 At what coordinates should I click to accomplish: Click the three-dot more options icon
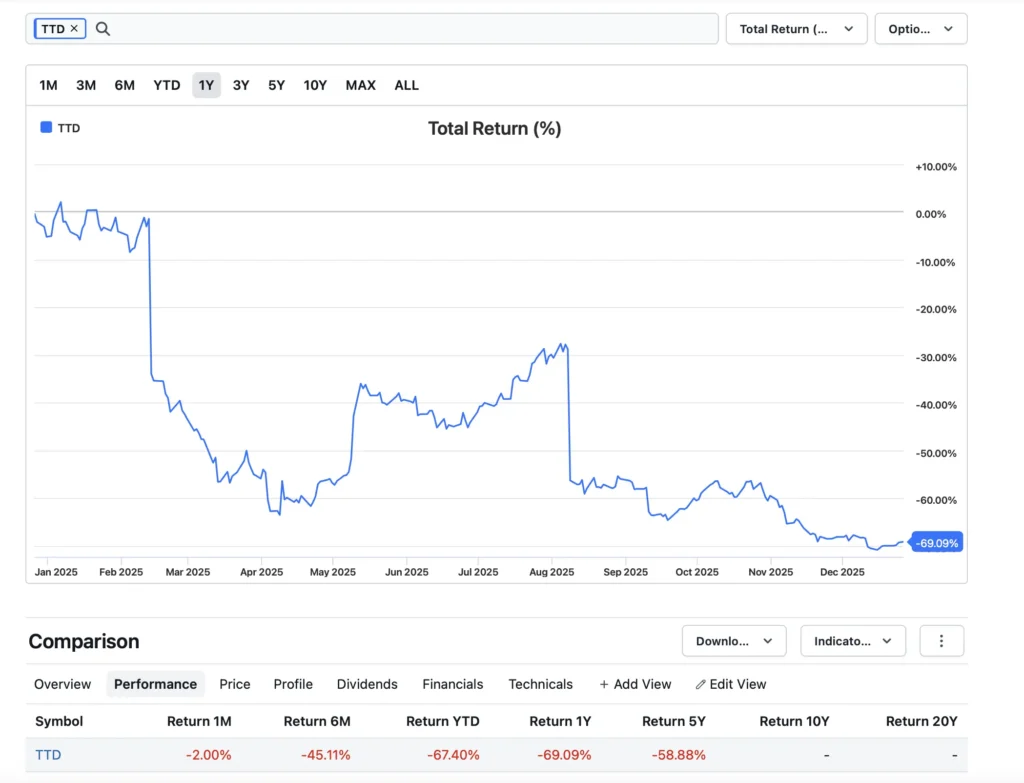(941, 641)
